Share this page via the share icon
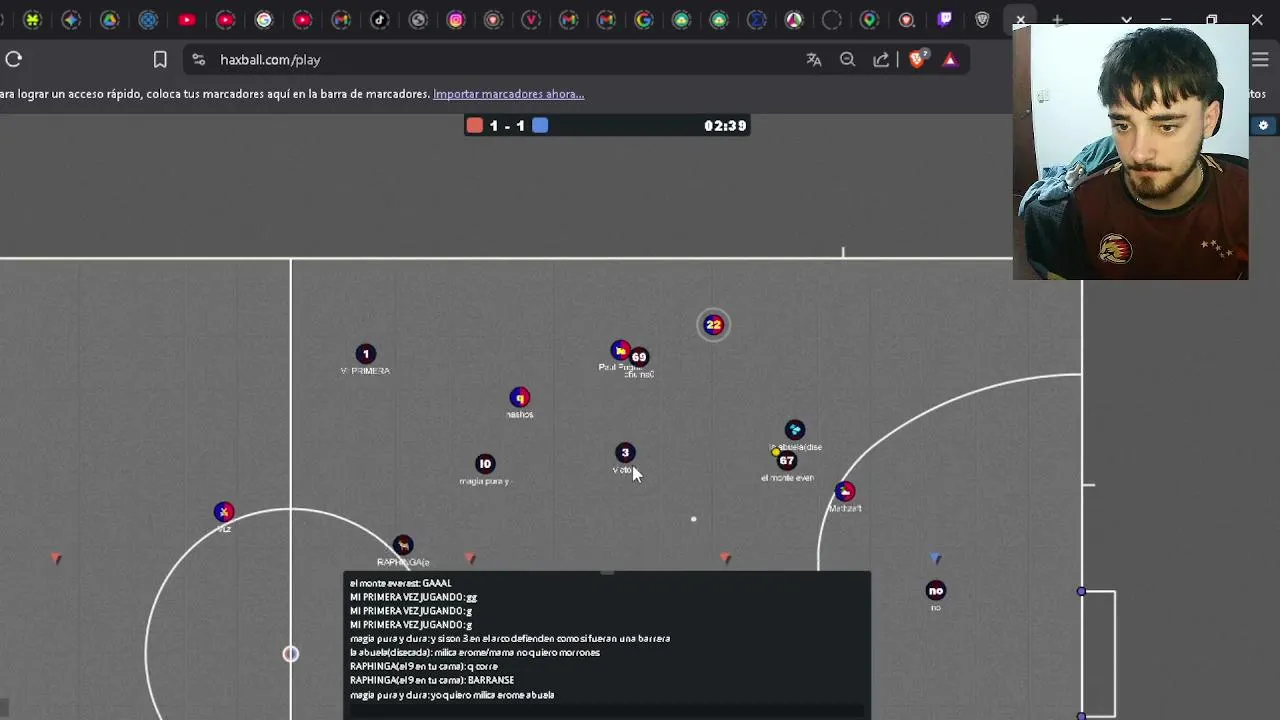The image size is (1280, 720). coord(881,60)
